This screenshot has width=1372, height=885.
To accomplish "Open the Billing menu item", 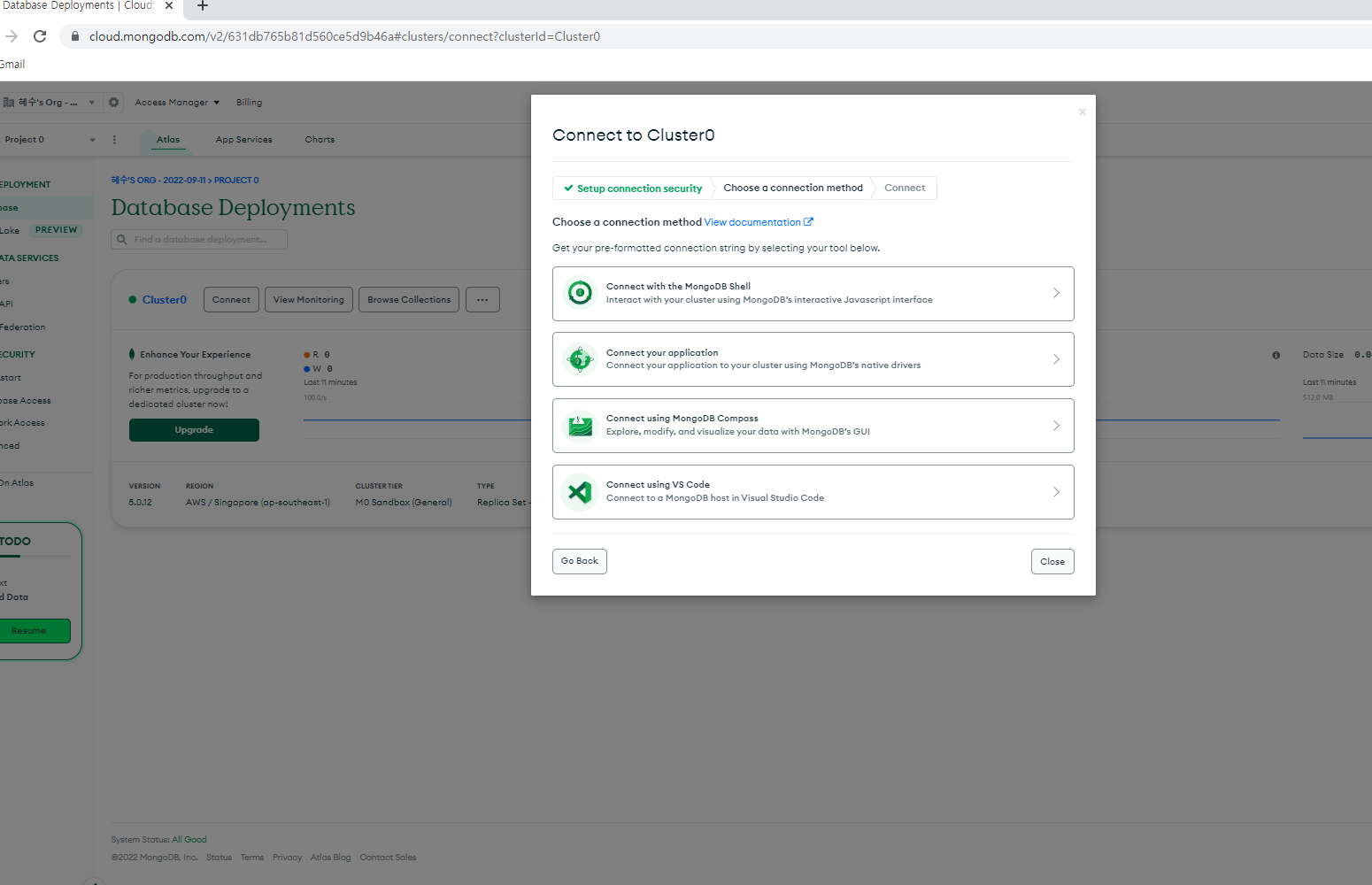I will (249, 103).
